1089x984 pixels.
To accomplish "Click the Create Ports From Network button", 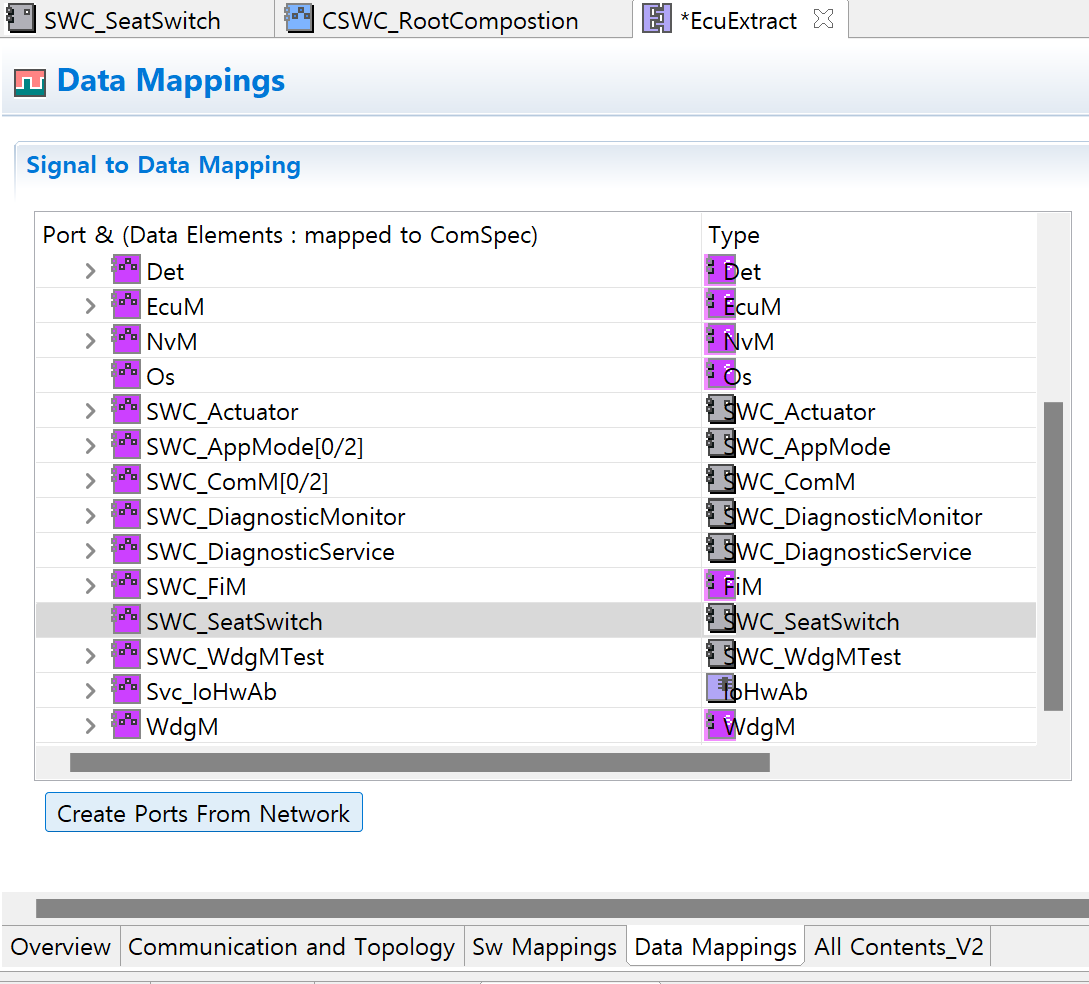I will pos(203,812).
